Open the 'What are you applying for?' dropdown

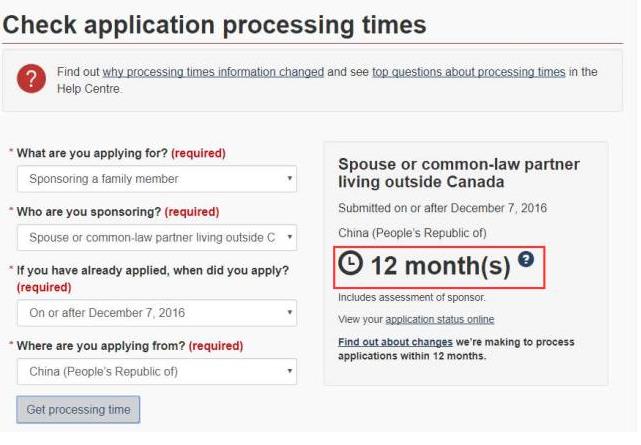pyautogui.click(x=157, y=179)
